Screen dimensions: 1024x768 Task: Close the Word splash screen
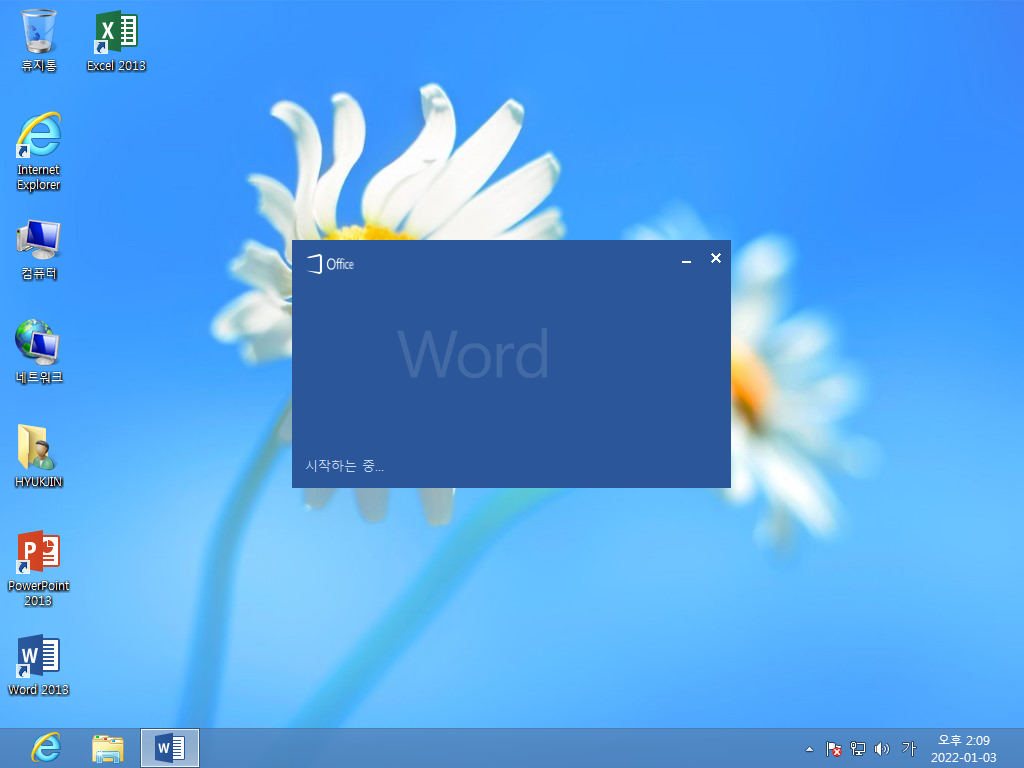click(716, 259)
